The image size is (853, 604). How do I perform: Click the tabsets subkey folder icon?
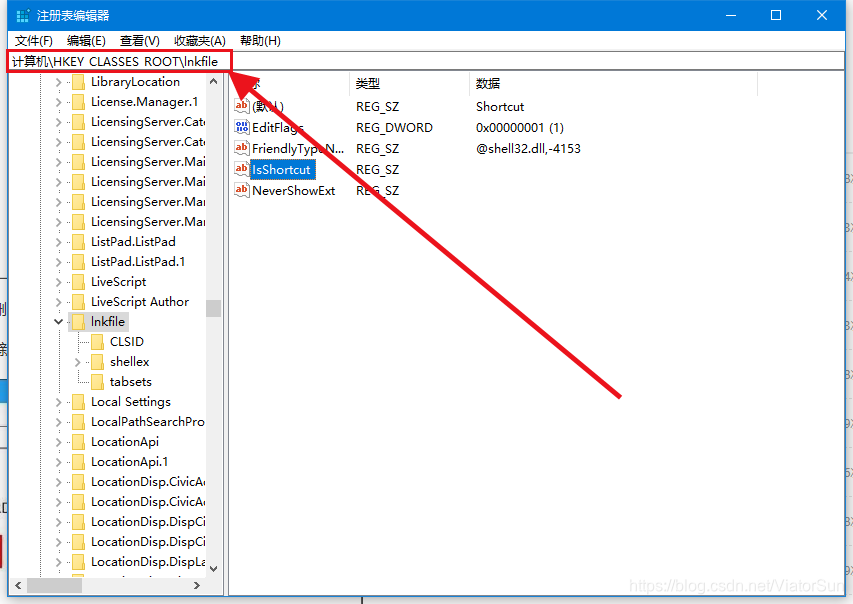pyautogui.click(x=97, y=382)
